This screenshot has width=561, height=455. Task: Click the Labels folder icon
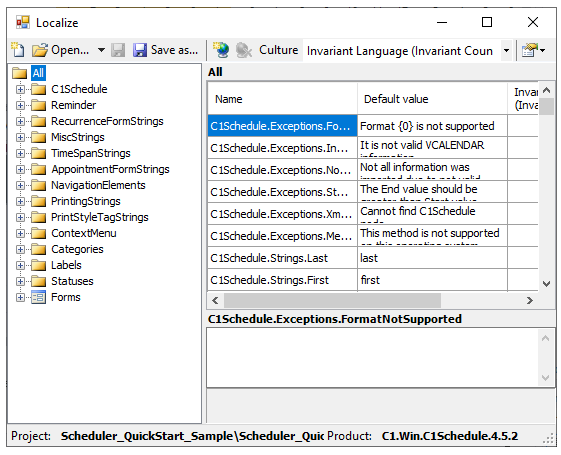pyautogui.click(x=39, y=265)
